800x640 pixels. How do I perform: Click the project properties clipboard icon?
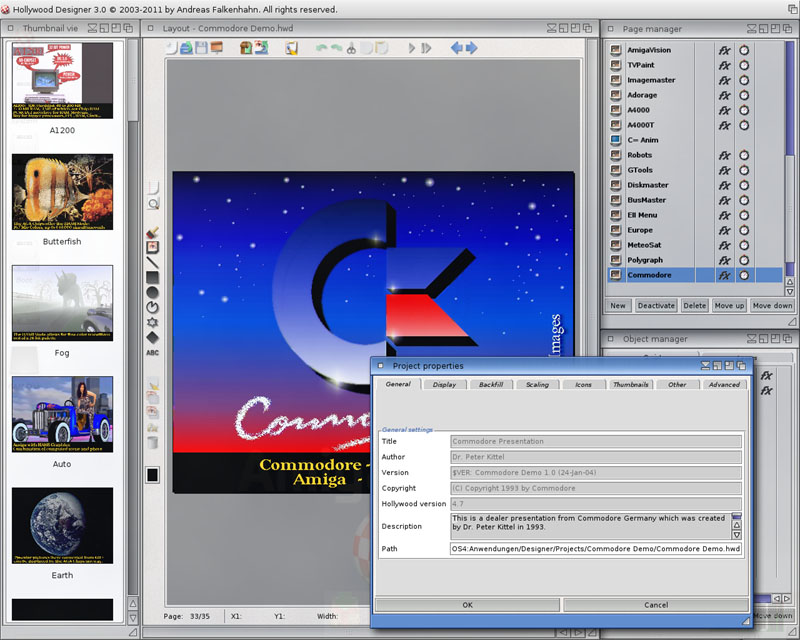(291, 48)
